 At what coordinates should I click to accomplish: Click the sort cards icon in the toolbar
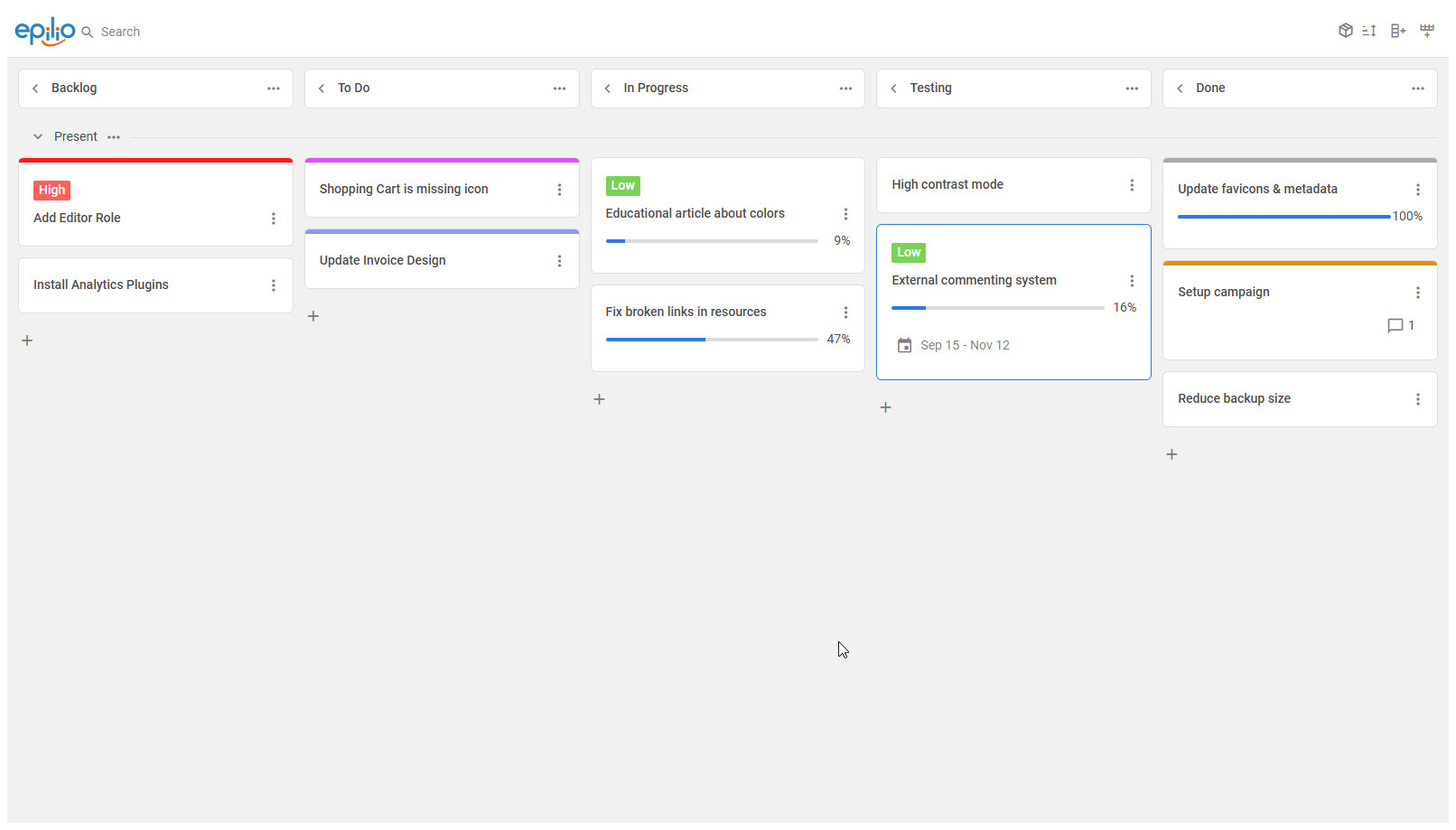tap(1367, 30)
